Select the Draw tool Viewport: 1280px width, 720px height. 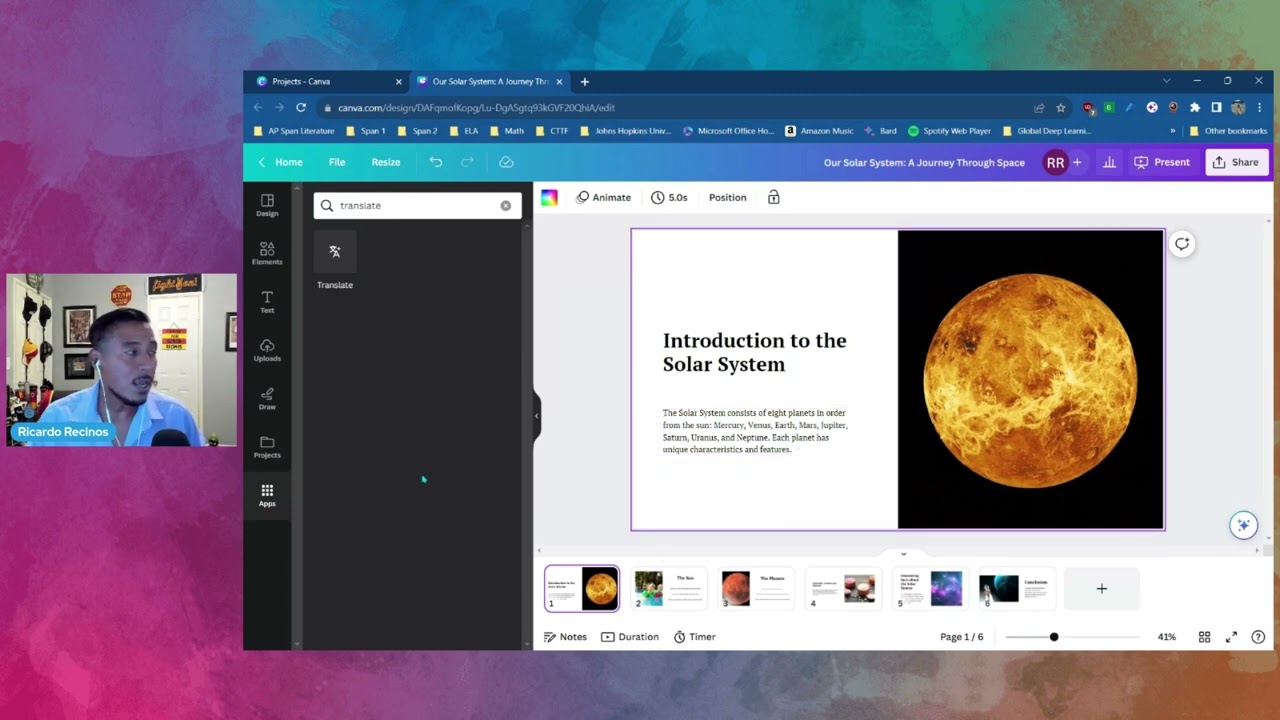pyautogui.click(x=267, y=398)
